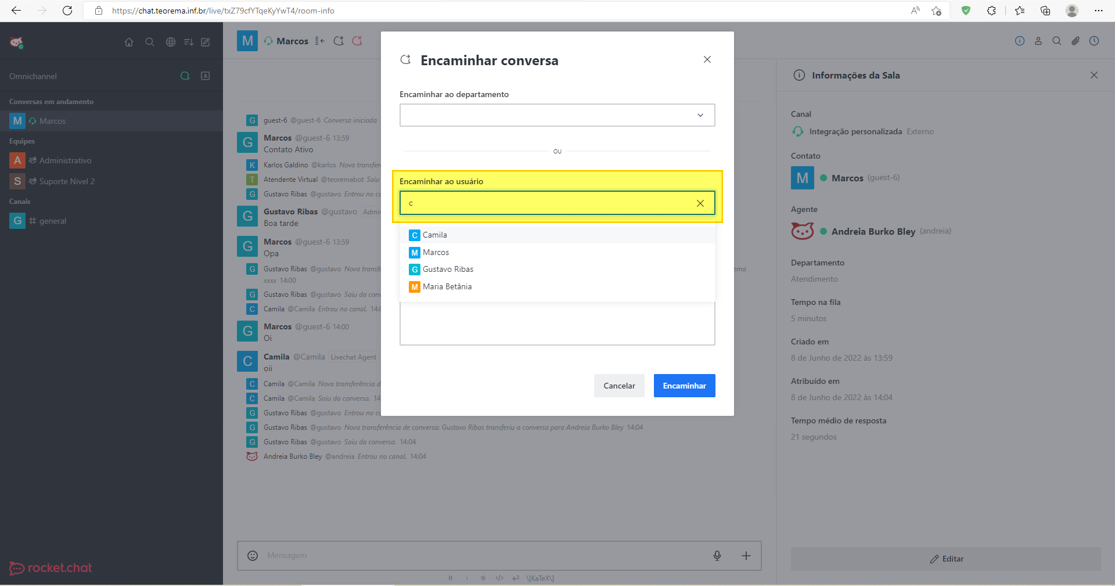
Task: Select Maria Betânia from the user suggestions
Action: (557, 286)
